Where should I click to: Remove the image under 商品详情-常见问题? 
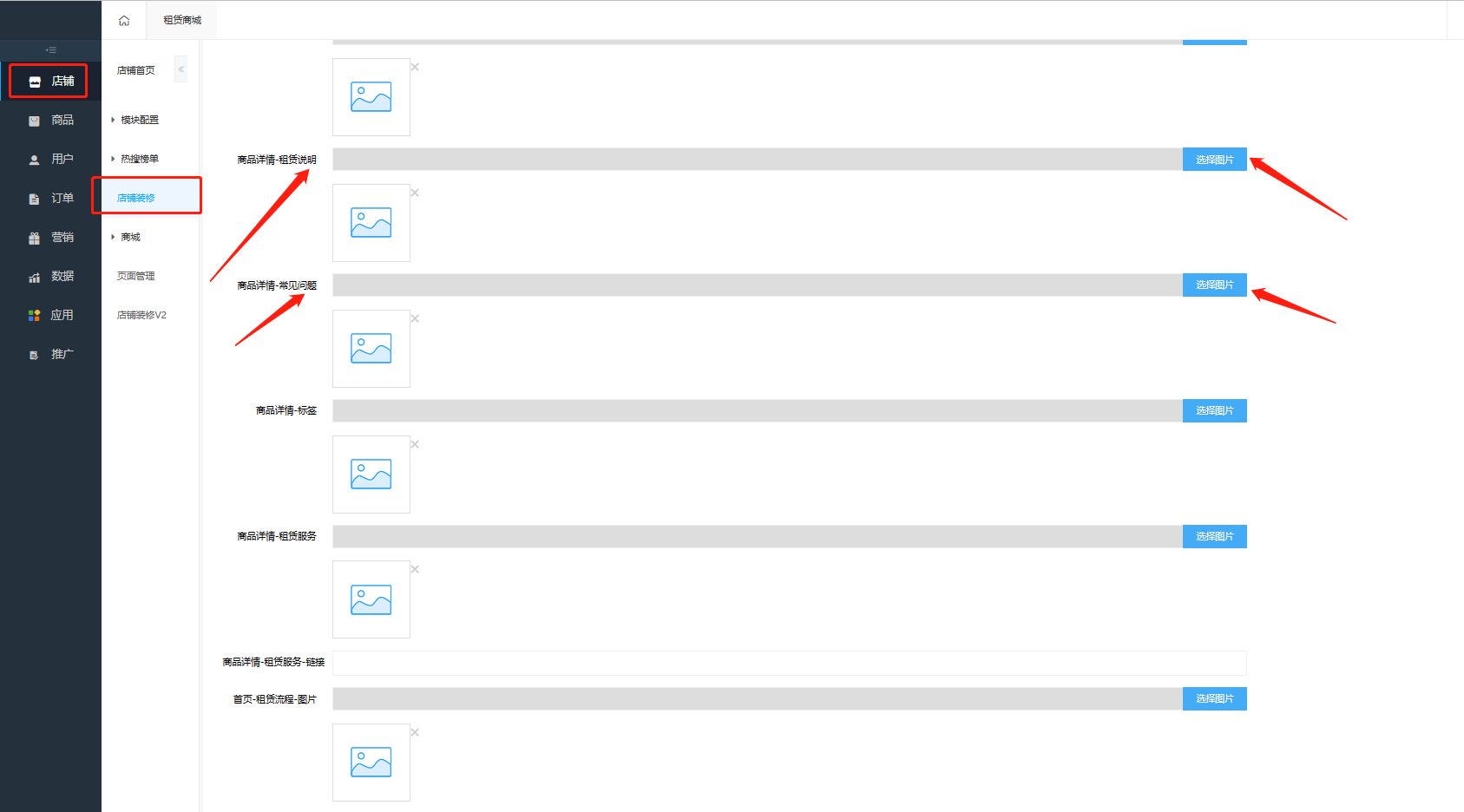click(x=415, y=318)
